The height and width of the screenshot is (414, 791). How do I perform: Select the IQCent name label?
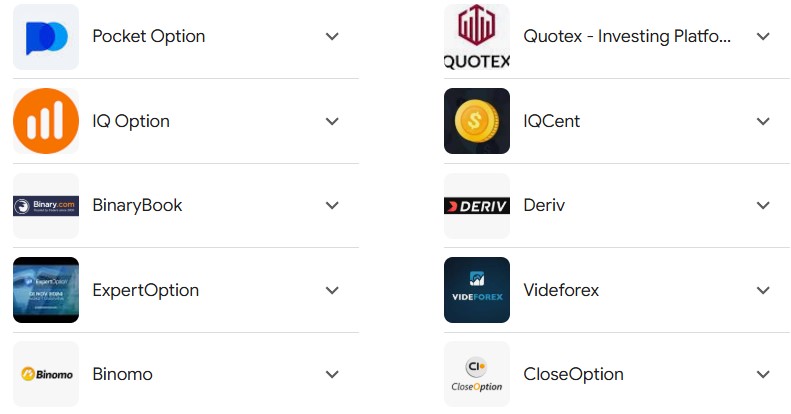(x=551, y=121)
